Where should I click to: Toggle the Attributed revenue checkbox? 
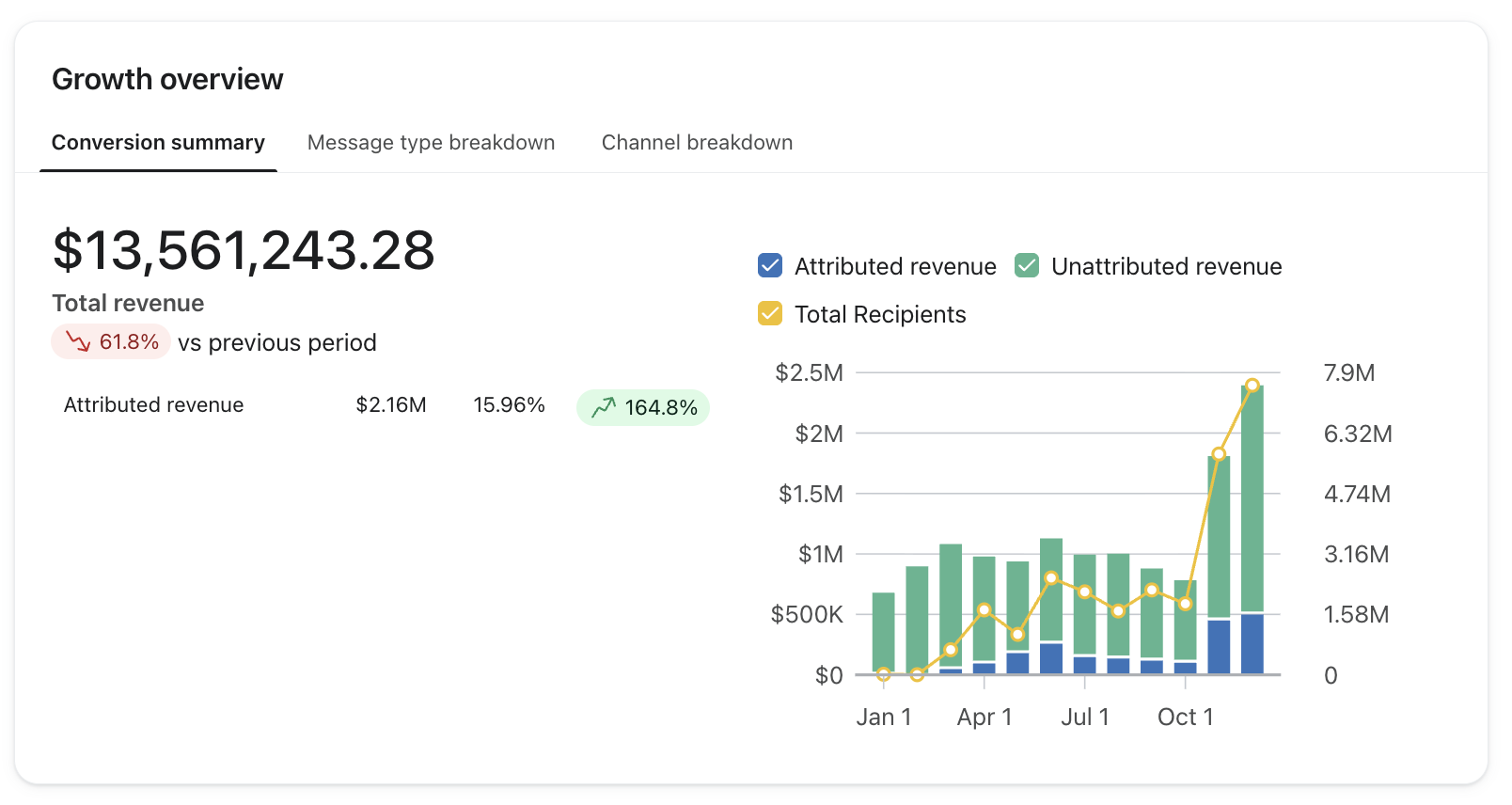click(x=770, y=266)
